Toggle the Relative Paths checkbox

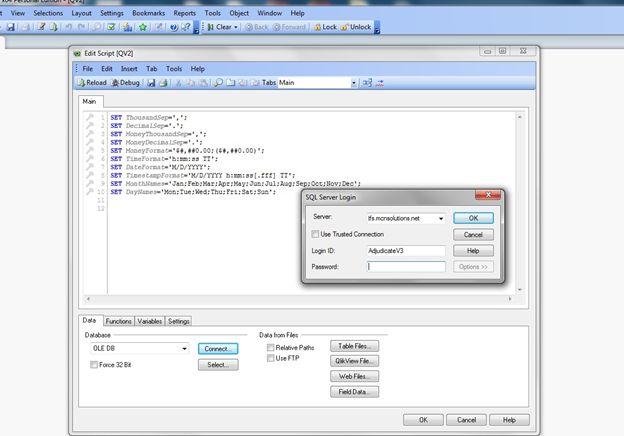pos(271,347)
